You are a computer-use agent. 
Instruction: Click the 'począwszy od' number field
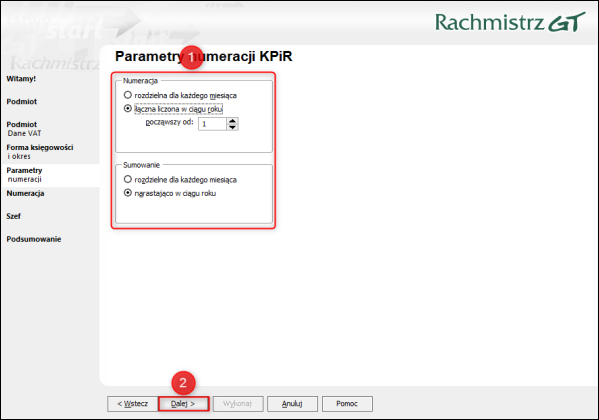(x=212, y=124)
